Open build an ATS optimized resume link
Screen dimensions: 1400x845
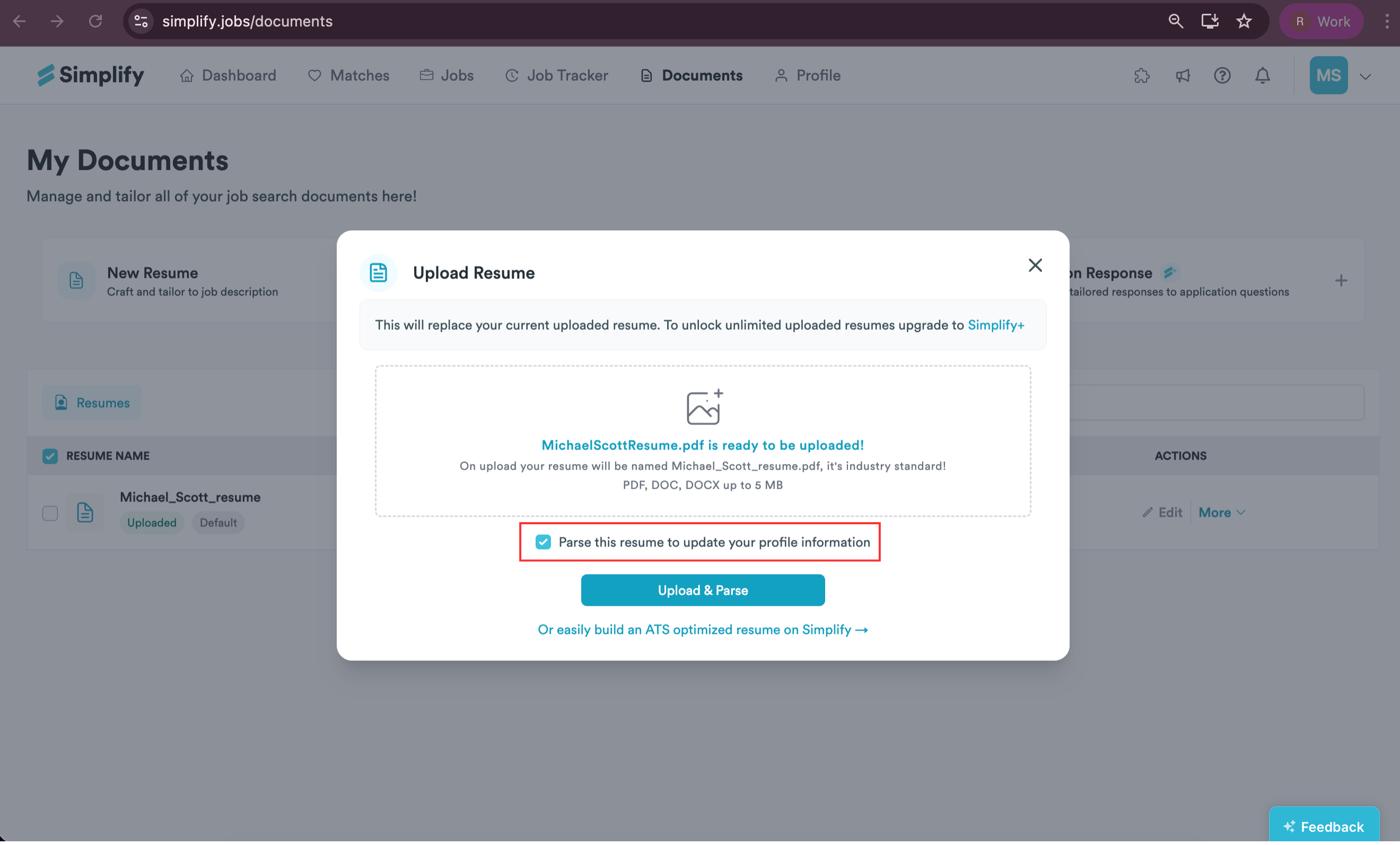(x=703, y=629)
